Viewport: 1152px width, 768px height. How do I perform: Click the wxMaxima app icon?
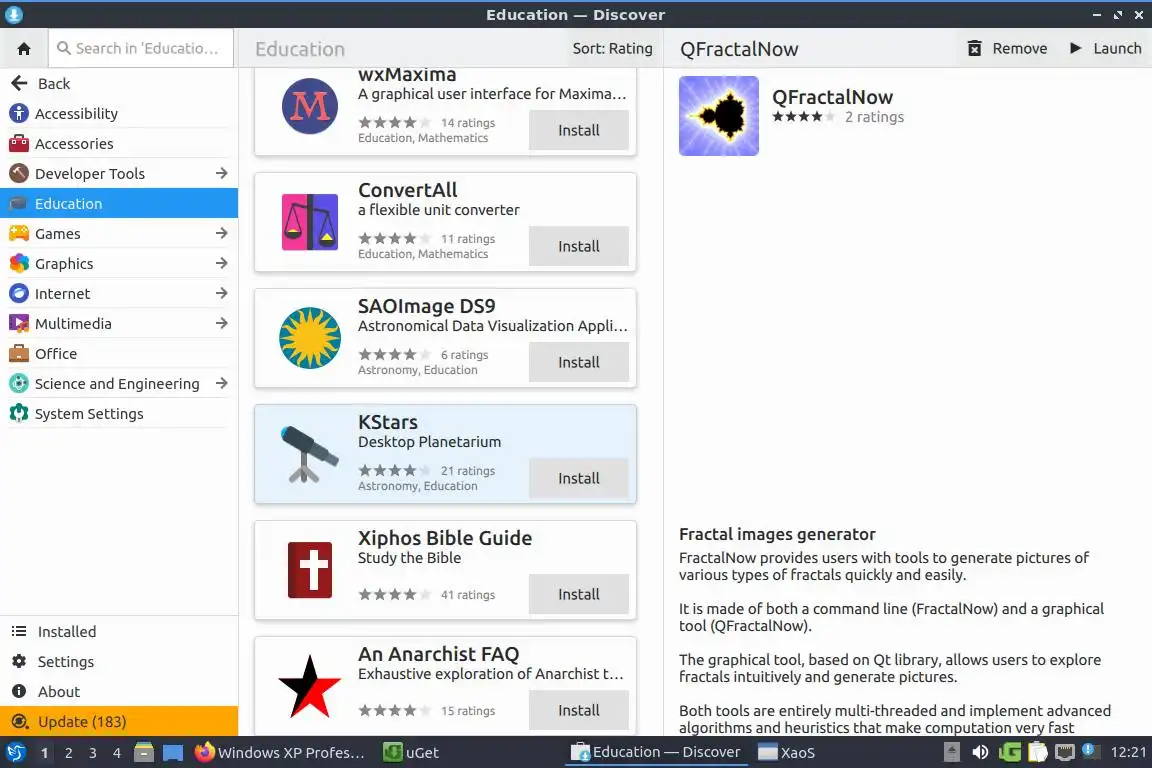point(310,106)
